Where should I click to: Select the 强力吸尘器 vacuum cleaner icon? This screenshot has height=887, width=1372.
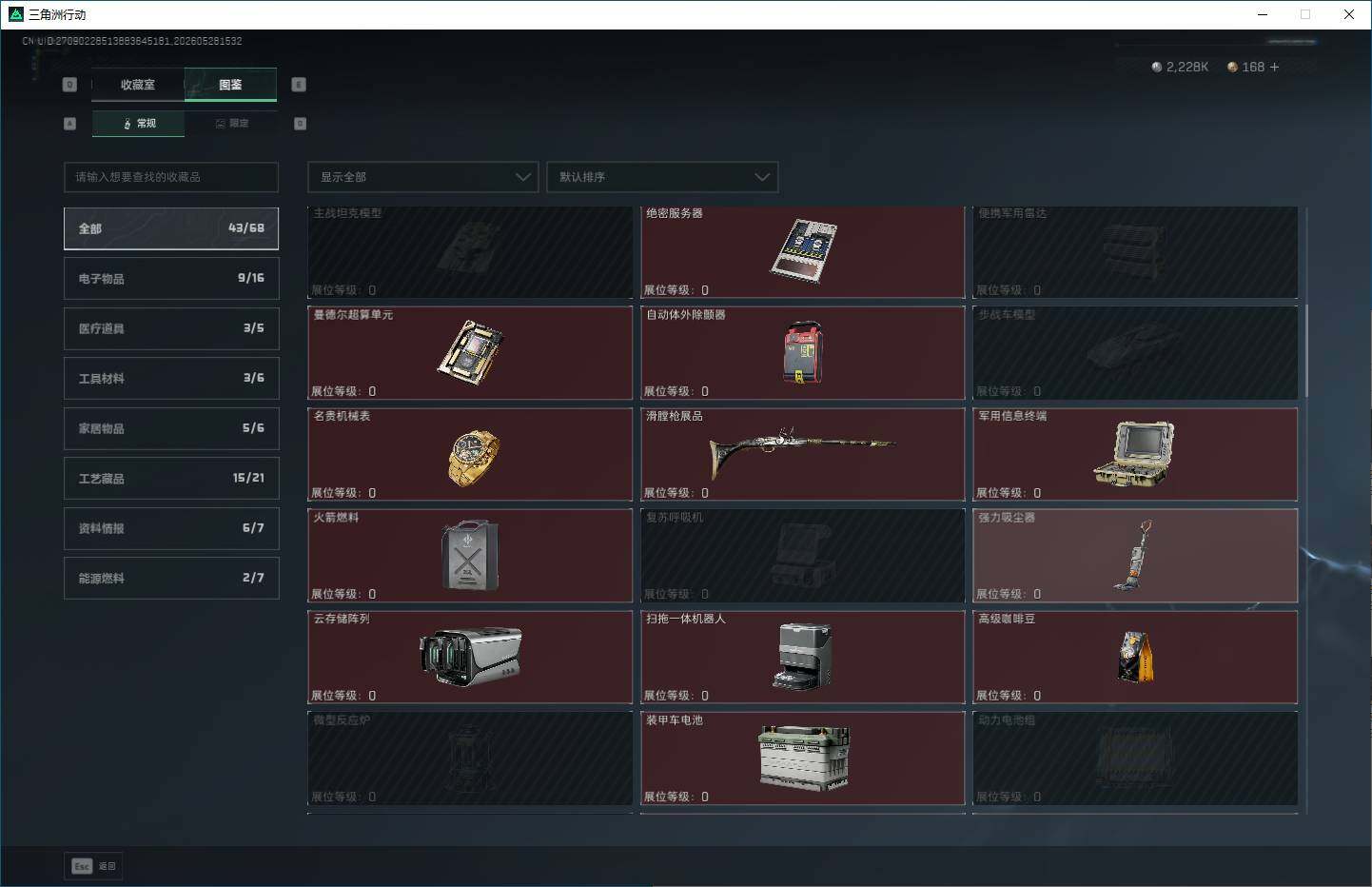1134,556
